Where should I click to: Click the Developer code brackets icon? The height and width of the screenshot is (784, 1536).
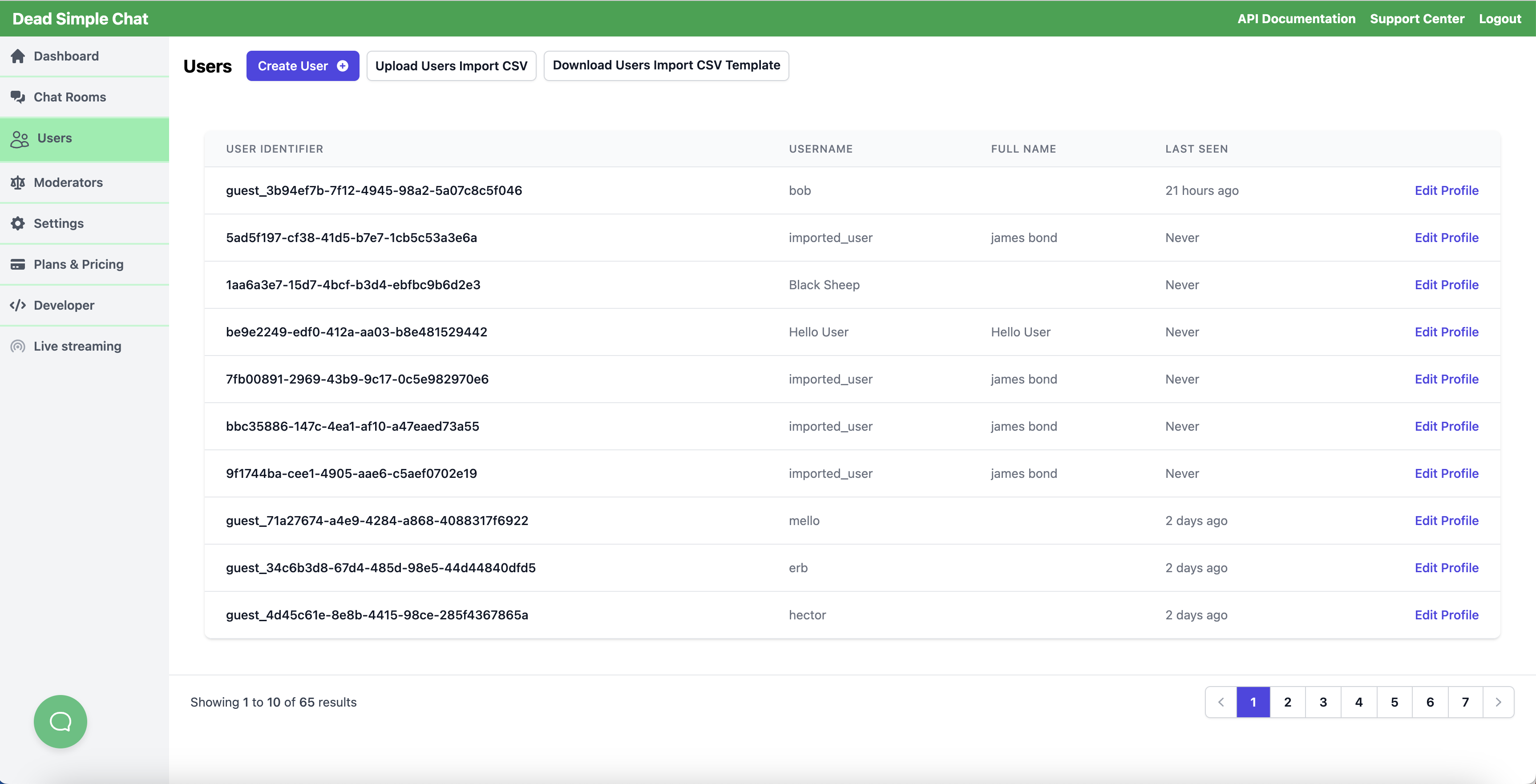click(x=18, y=305)
